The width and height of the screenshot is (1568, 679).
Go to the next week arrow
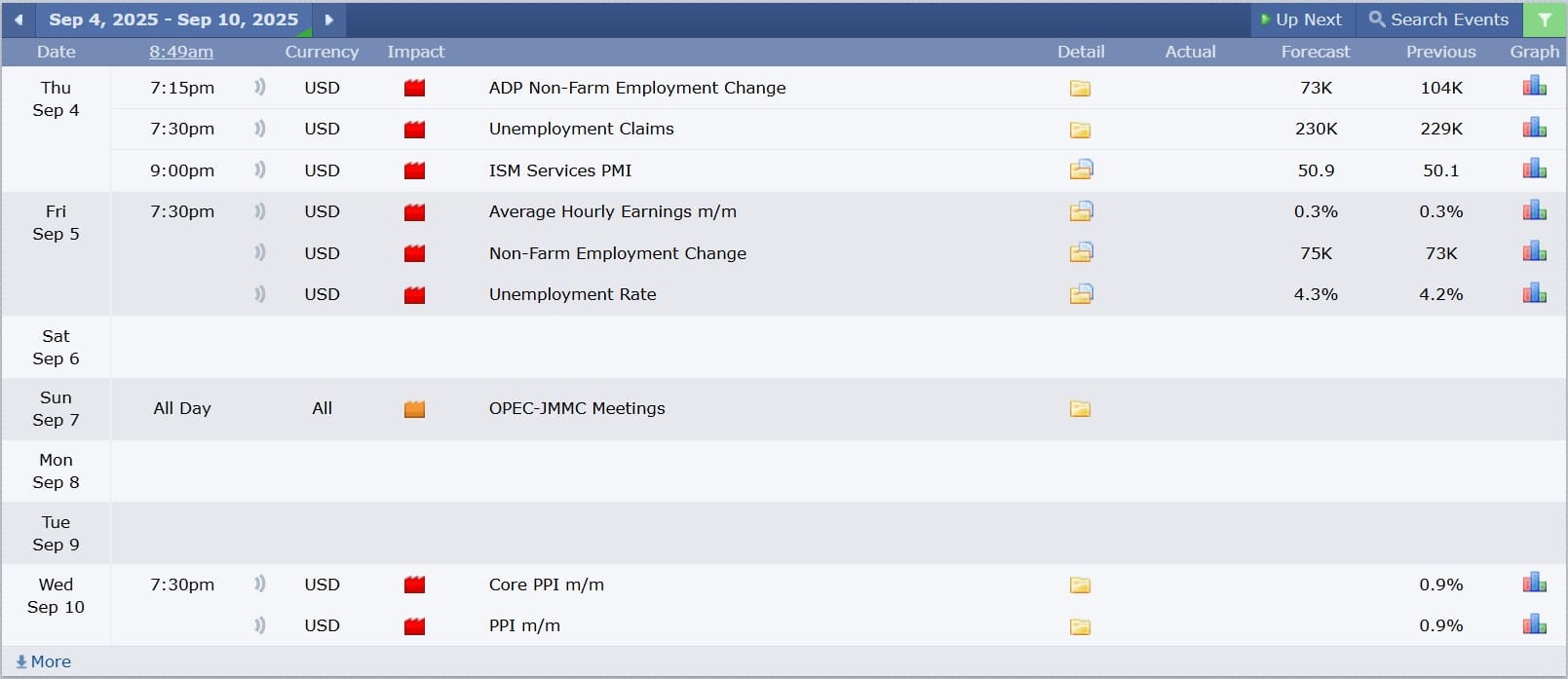coord(329,19)
